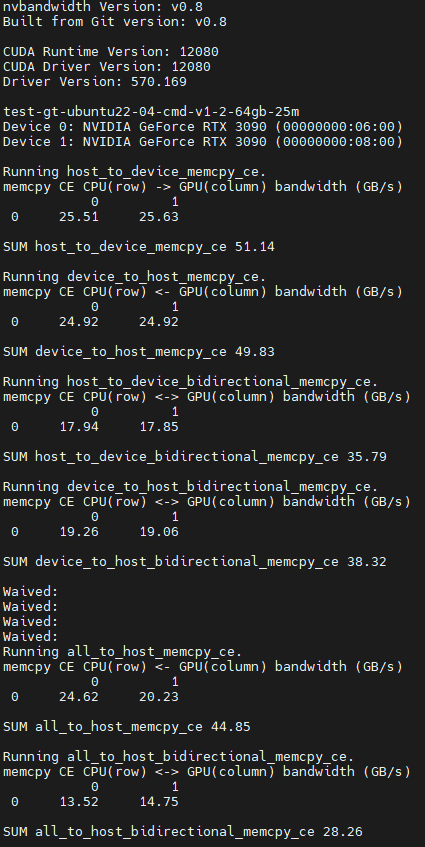
Task: Click the 20.23 bandwidth value
Action: click(159, 697)
